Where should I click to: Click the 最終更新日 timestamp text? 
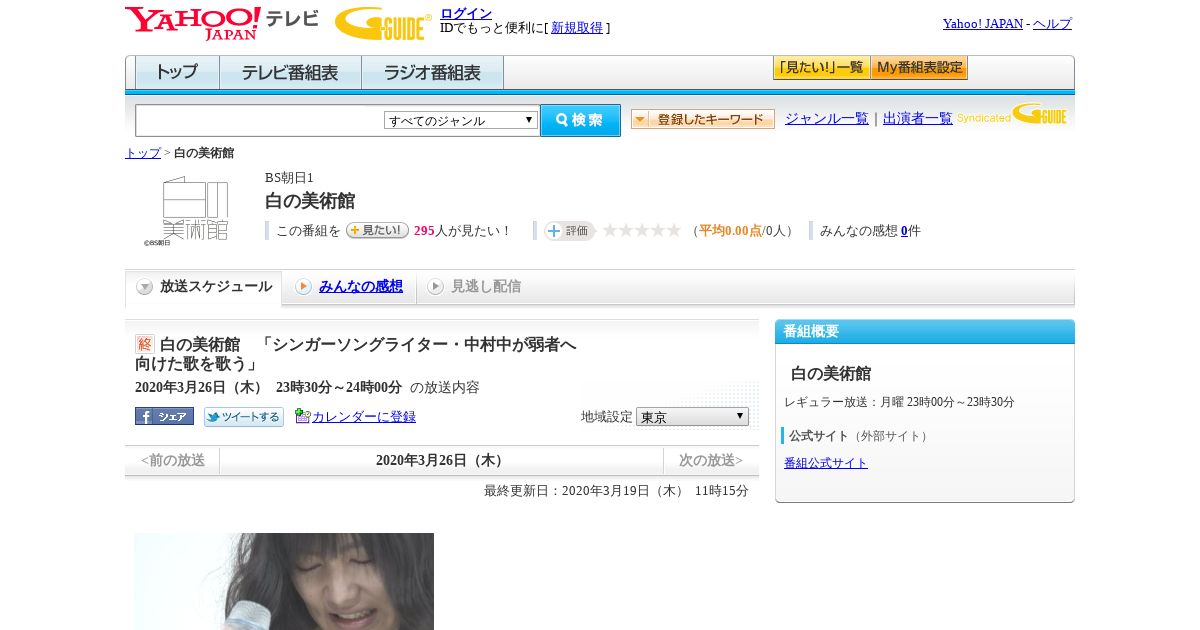click(616, 491)
